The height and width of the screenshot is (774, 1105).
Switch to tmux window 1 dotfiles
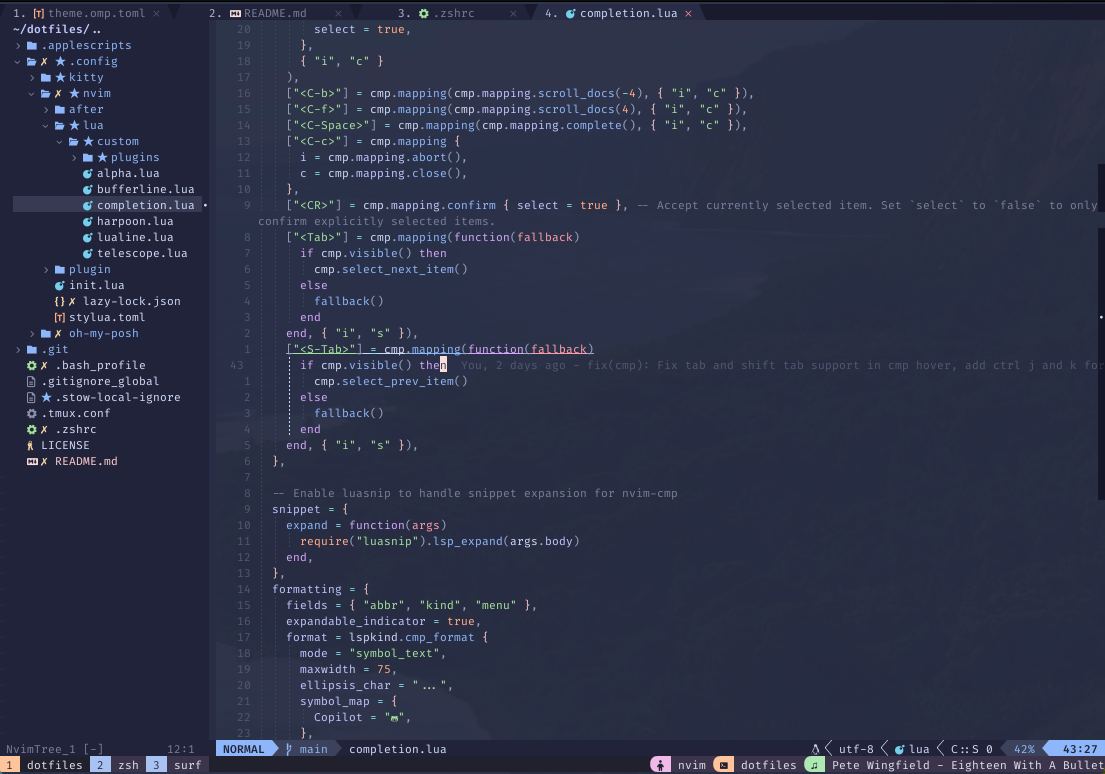click(45, 766)
